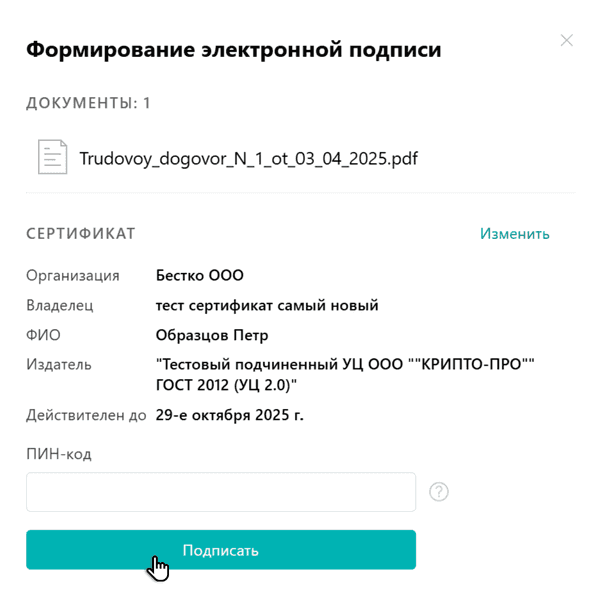Screen dimensions: 600x599
Task: Click the expiry date 29-е октября 2025 г.
Action: point(230,415)
